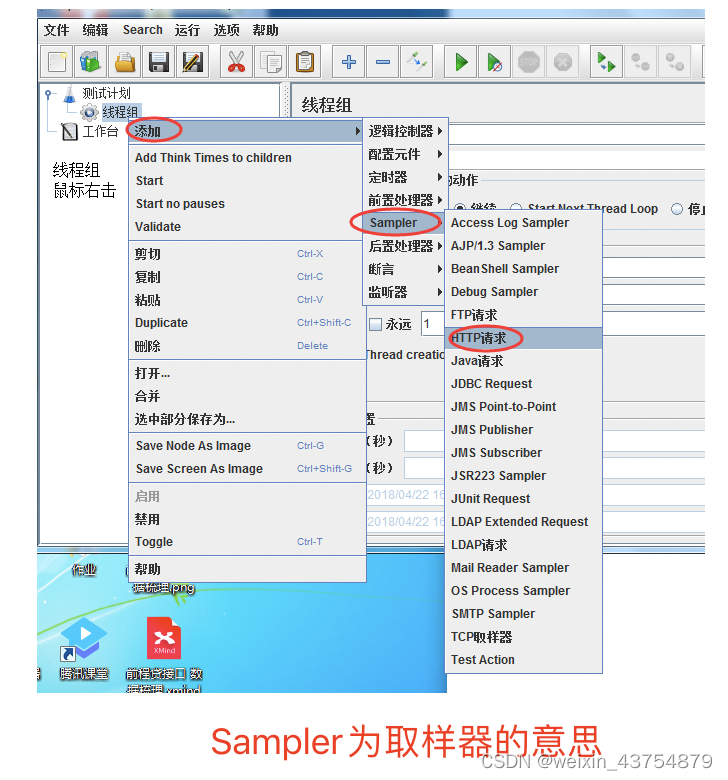Open the Templates toolbar icon

click(x=91, y=62)
